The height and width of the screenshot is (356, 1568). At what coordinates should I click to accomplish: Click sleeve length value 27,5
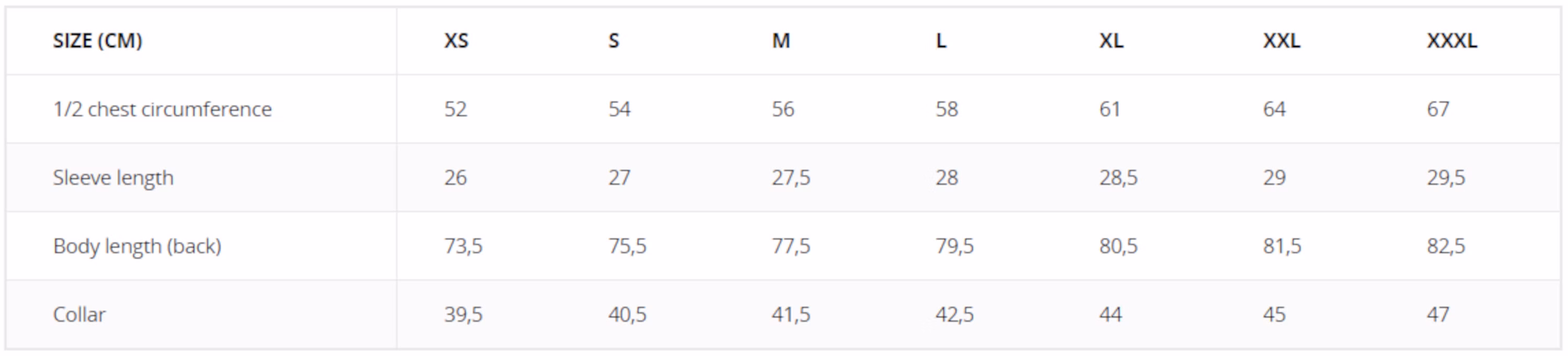pyautogui.click(x=791, y=178)
